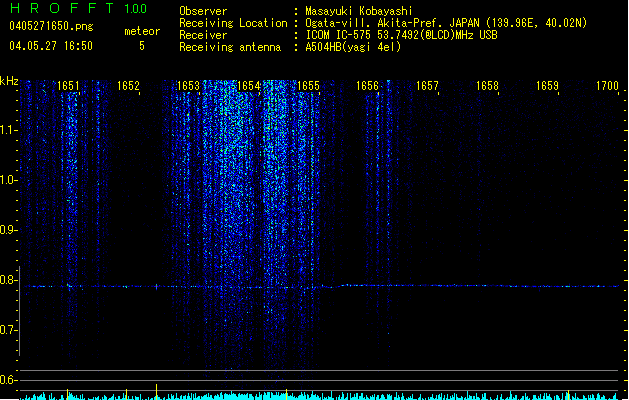This screenshot has height=400, width=629.
Task: Click the date stamp 04.05.27 16:50
Action: (x=51, y=46)
